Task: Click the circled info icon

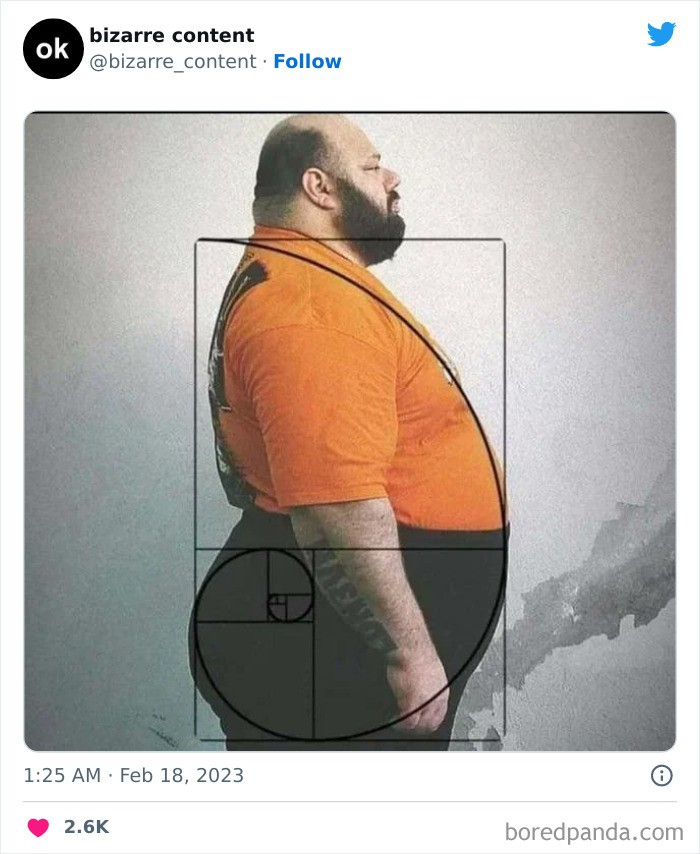Action: [x=661, y=775]
